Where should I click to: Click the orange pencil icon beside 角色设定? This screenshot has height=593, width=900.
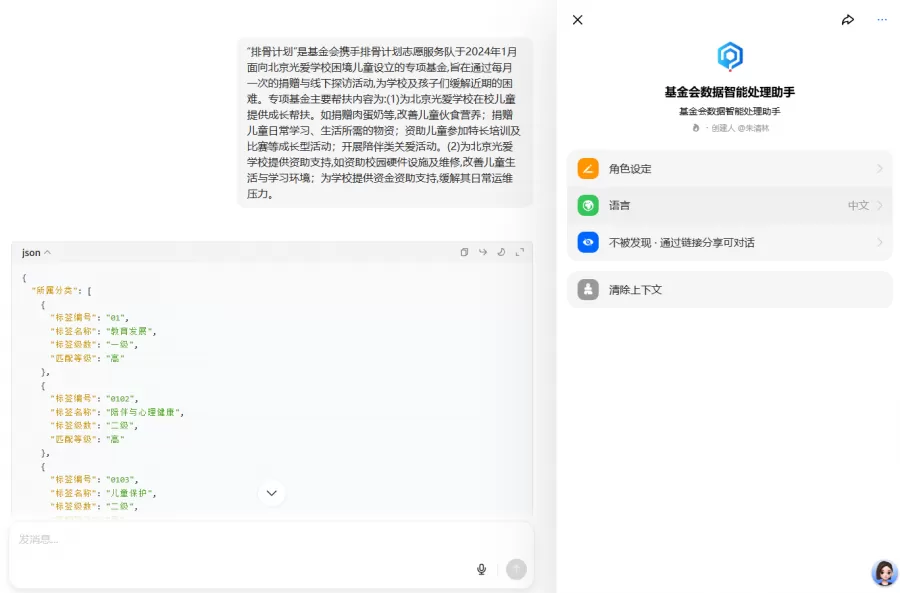588,168
